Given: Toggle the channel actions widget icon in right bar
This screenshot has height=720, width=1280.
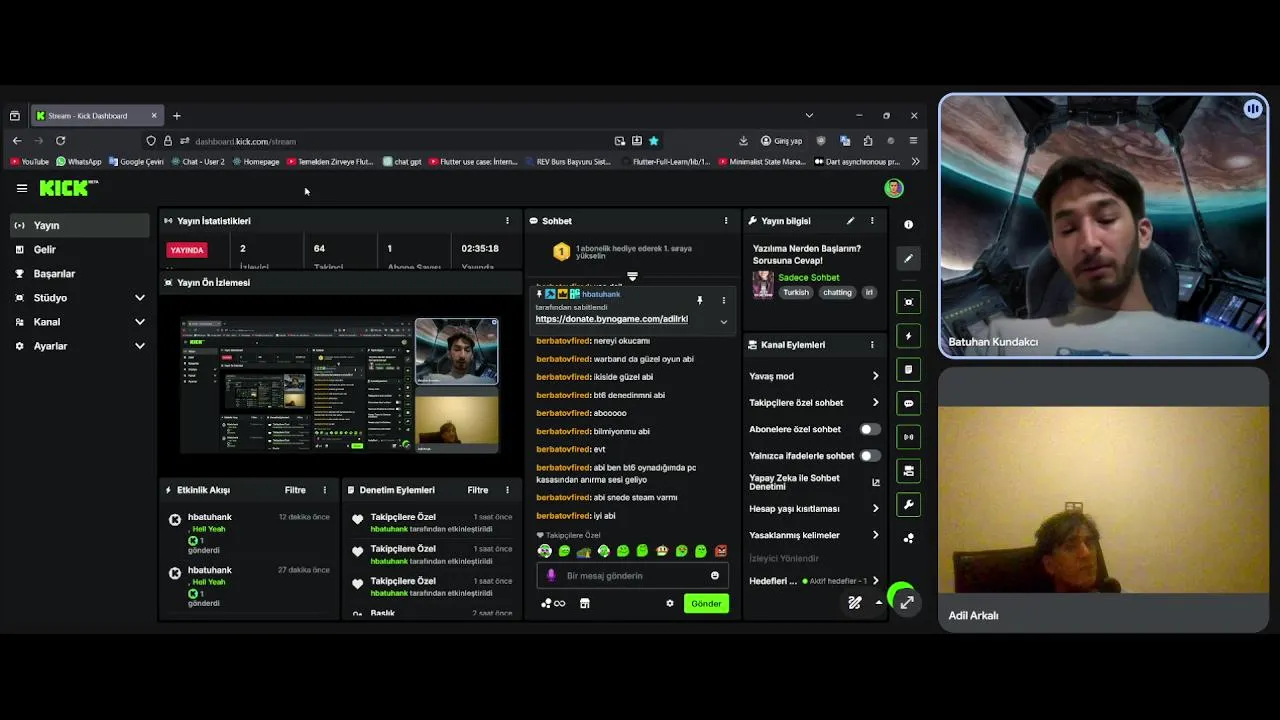Looking at the screenshot, I should (x=908, y=470).
